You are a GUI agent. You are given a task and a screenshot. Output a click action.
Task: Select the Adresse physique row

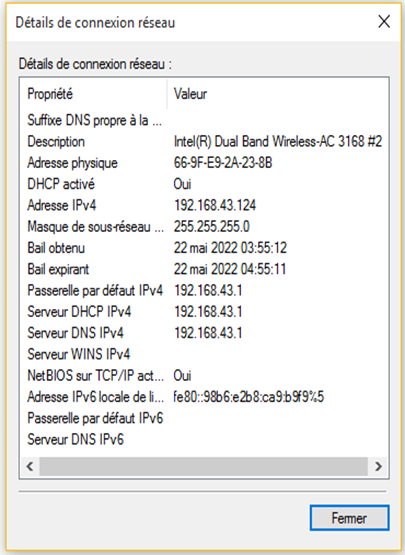[205, 163]
